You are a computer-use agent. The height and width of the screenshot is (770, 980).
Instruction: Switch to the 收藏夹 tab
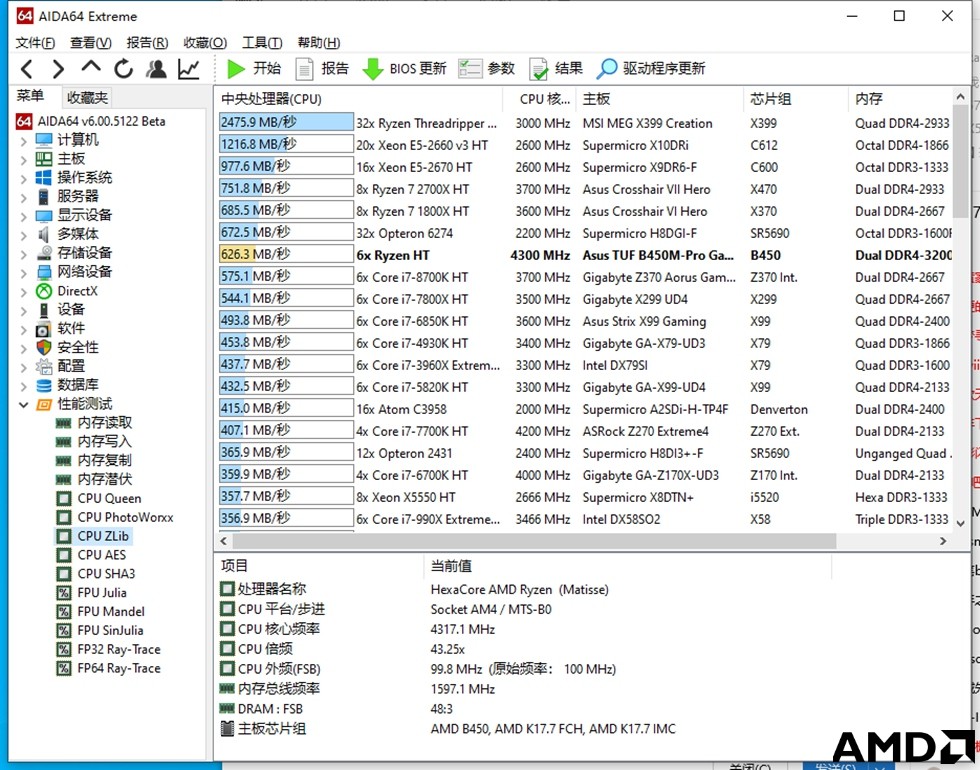tap(87, 98)
